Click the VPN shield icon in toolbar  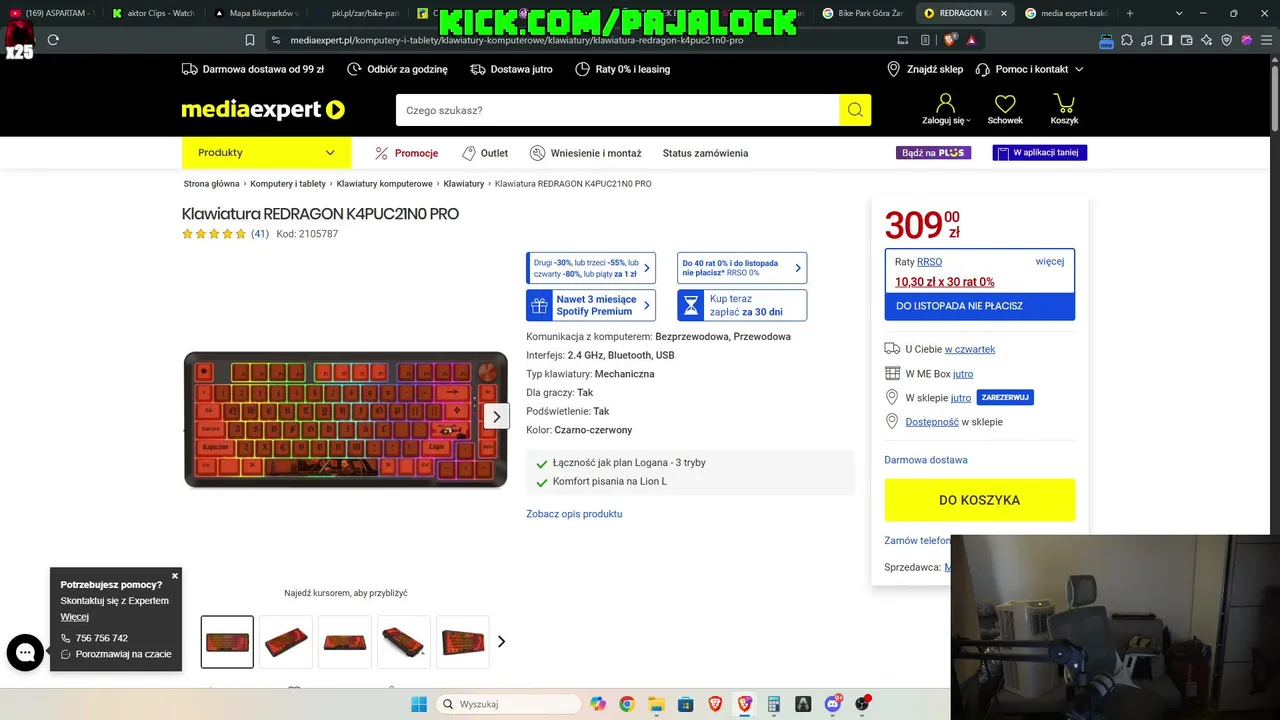coord(1227,40)
